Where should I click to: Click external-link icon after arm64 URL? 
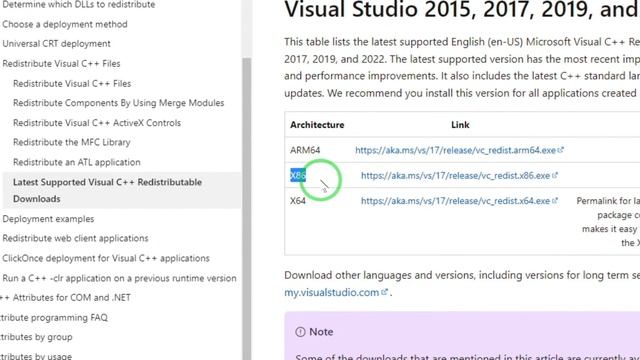(x=561, y=150)
